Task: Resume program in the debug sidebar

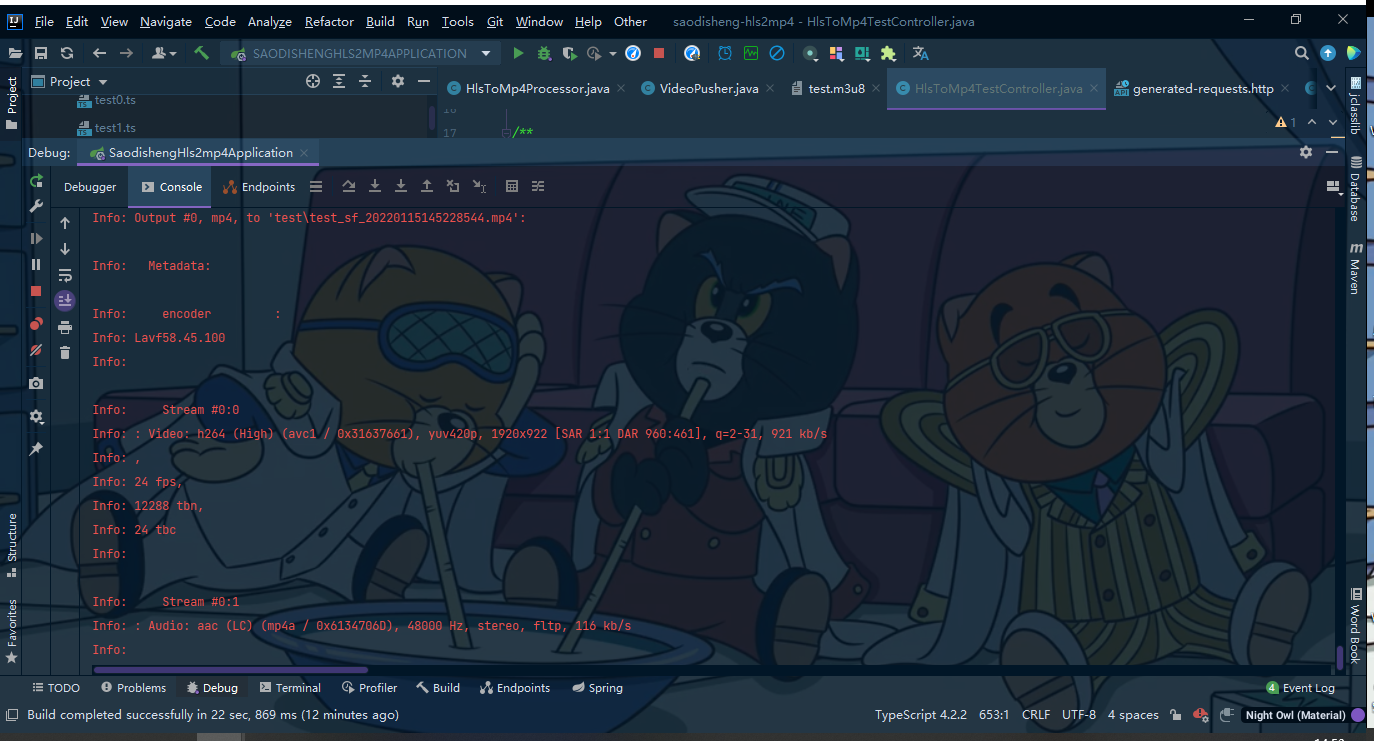Action: (x=36, y=238)
